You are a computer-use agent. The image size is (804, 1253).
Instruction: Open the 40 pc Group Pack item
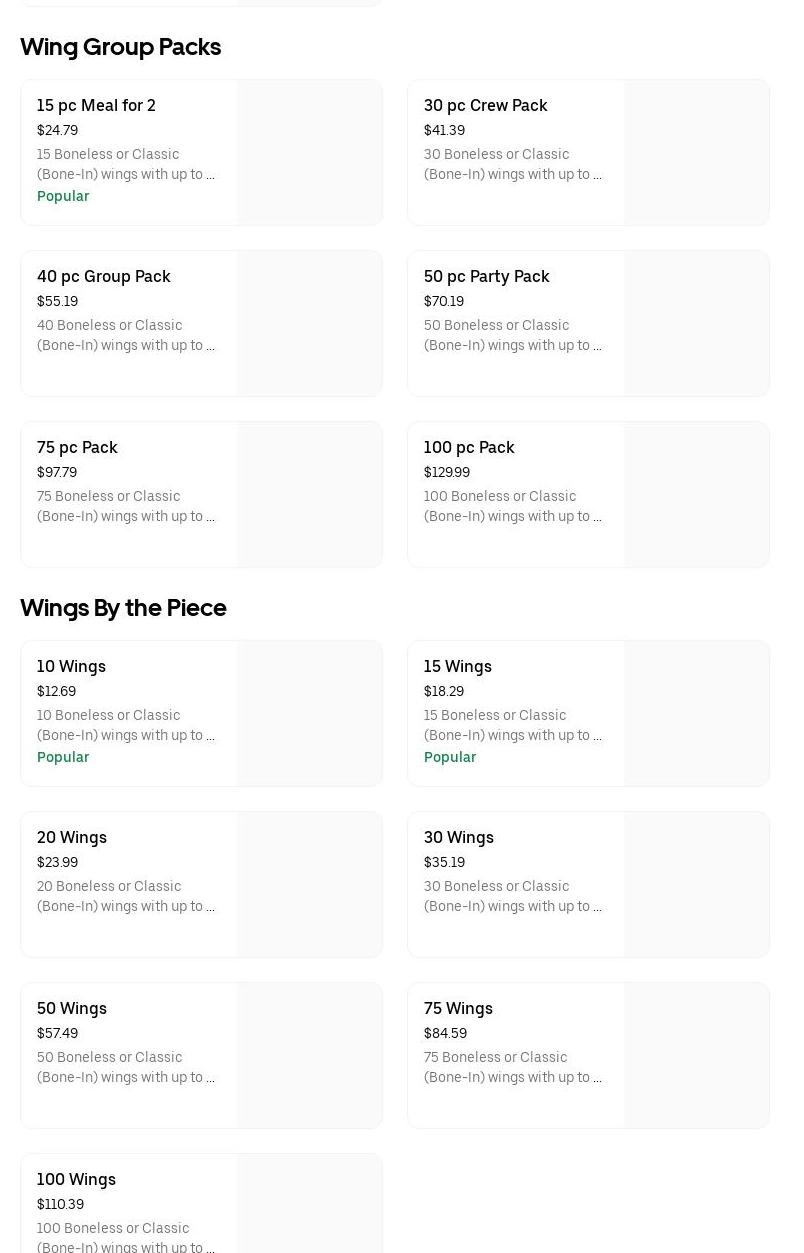pos(103,276)
